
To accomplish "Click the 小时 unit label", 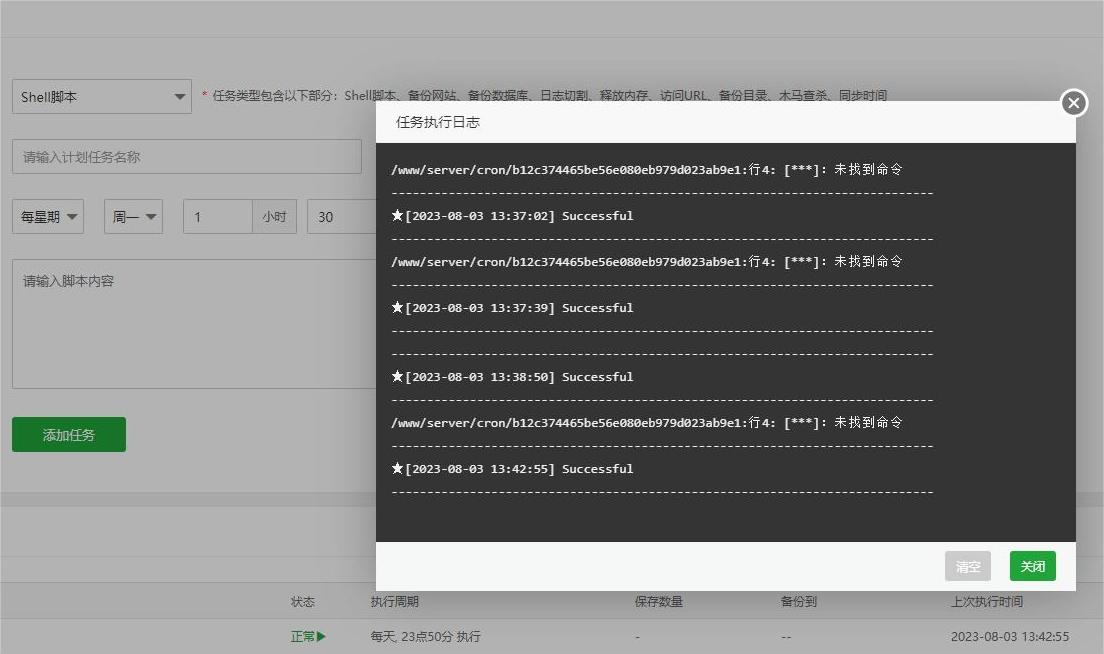I will 274,217.
